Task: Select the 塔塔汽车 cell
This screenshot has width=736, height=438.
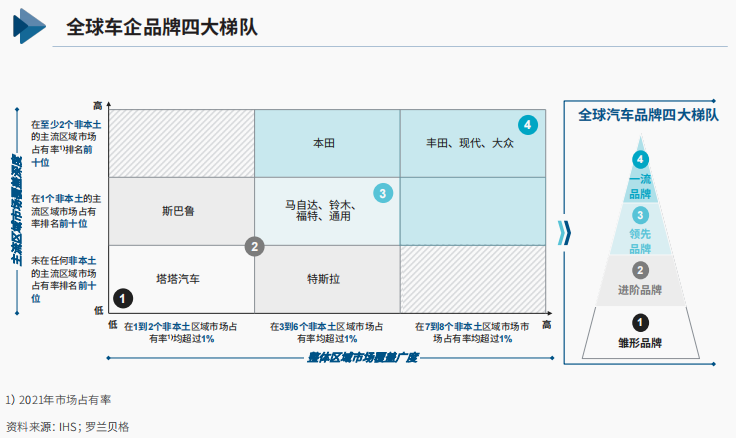Action: 182,279
